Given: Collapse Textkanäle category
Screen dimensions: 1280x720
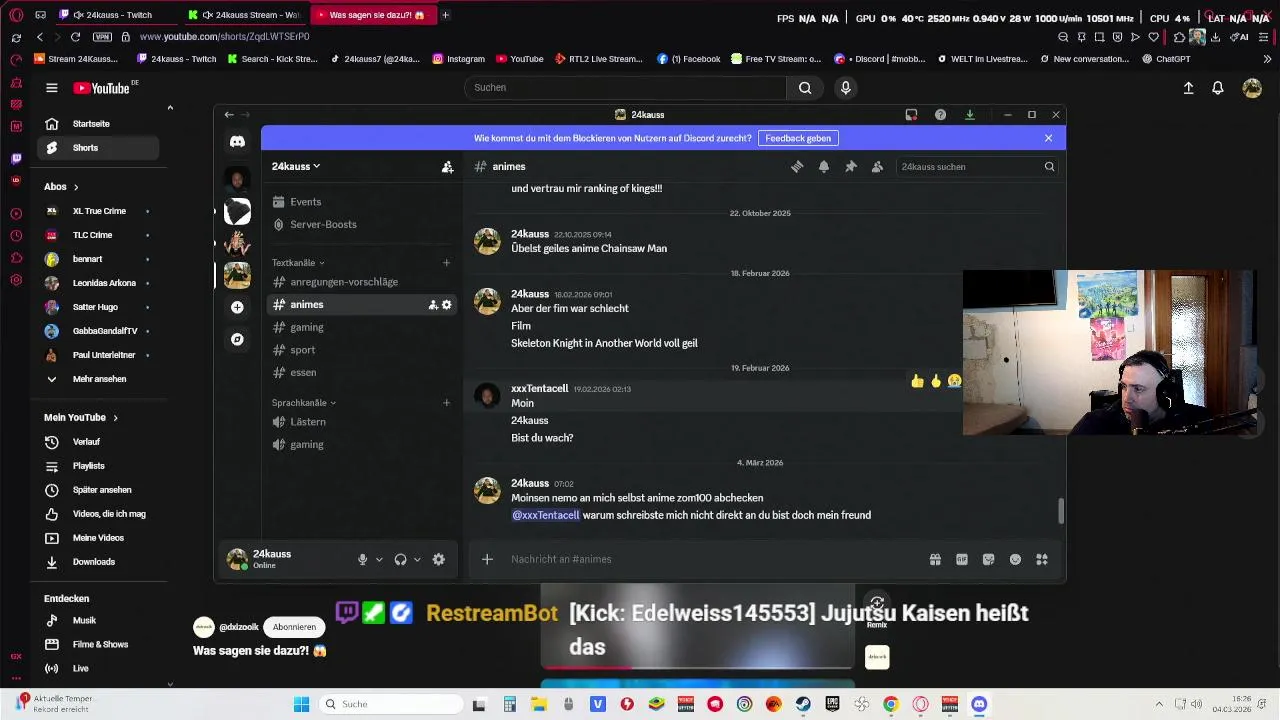Looking at the screenshot, I should (298, 263).
